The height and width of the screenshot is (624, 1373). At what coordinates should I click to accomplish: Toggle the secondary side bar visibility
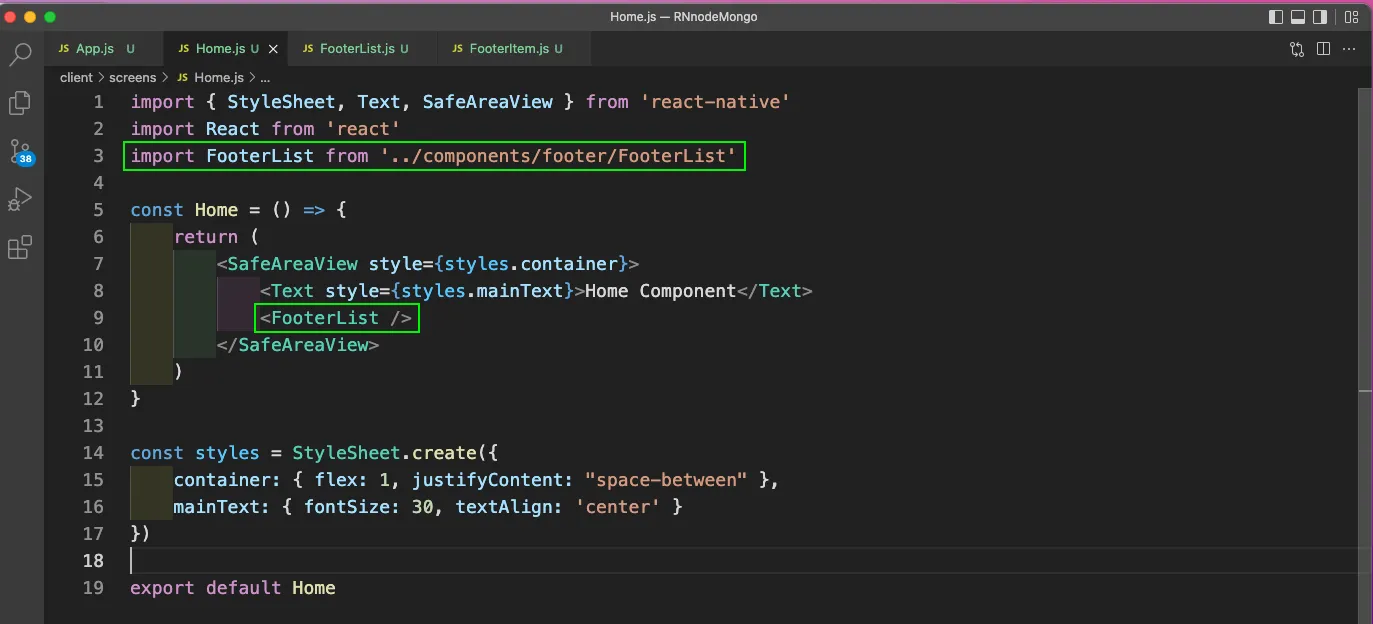1322,17
